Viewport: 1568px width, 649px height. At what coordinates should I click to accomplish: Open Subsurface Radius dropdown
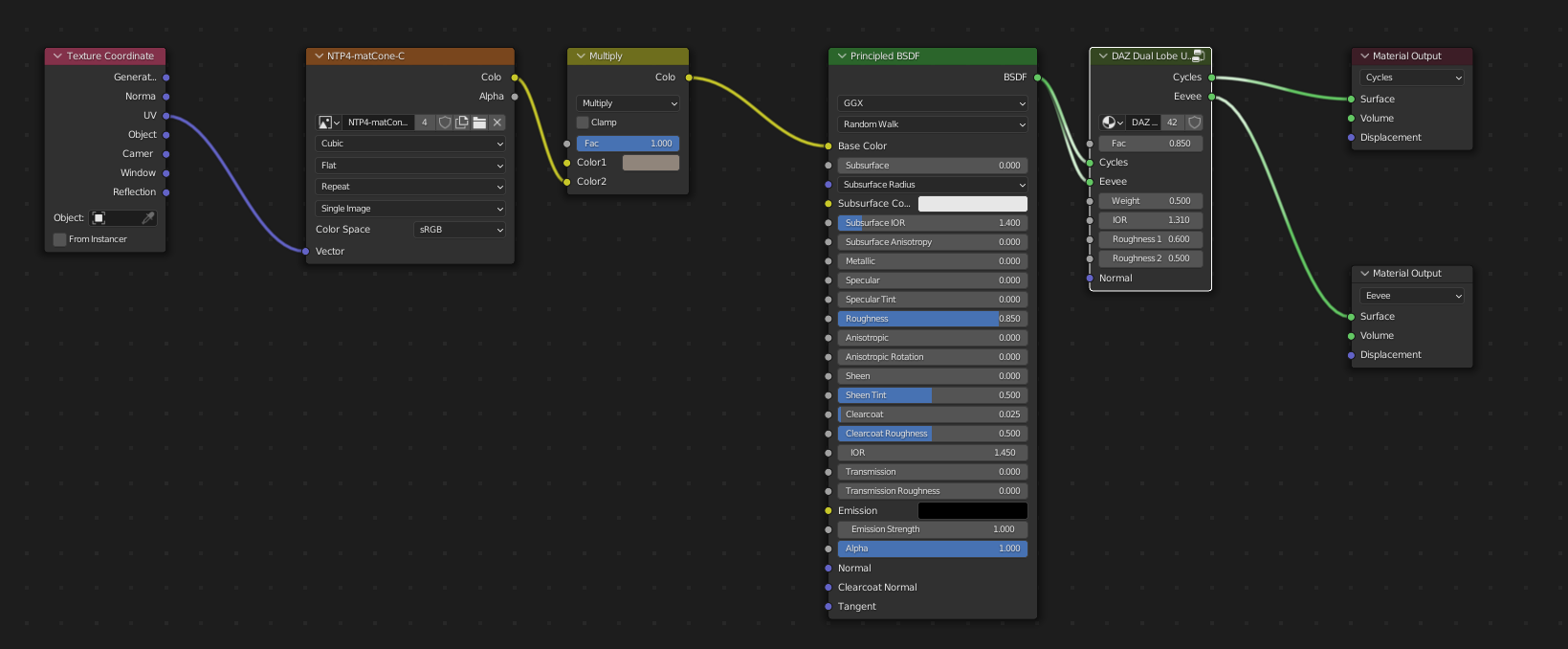933,185
